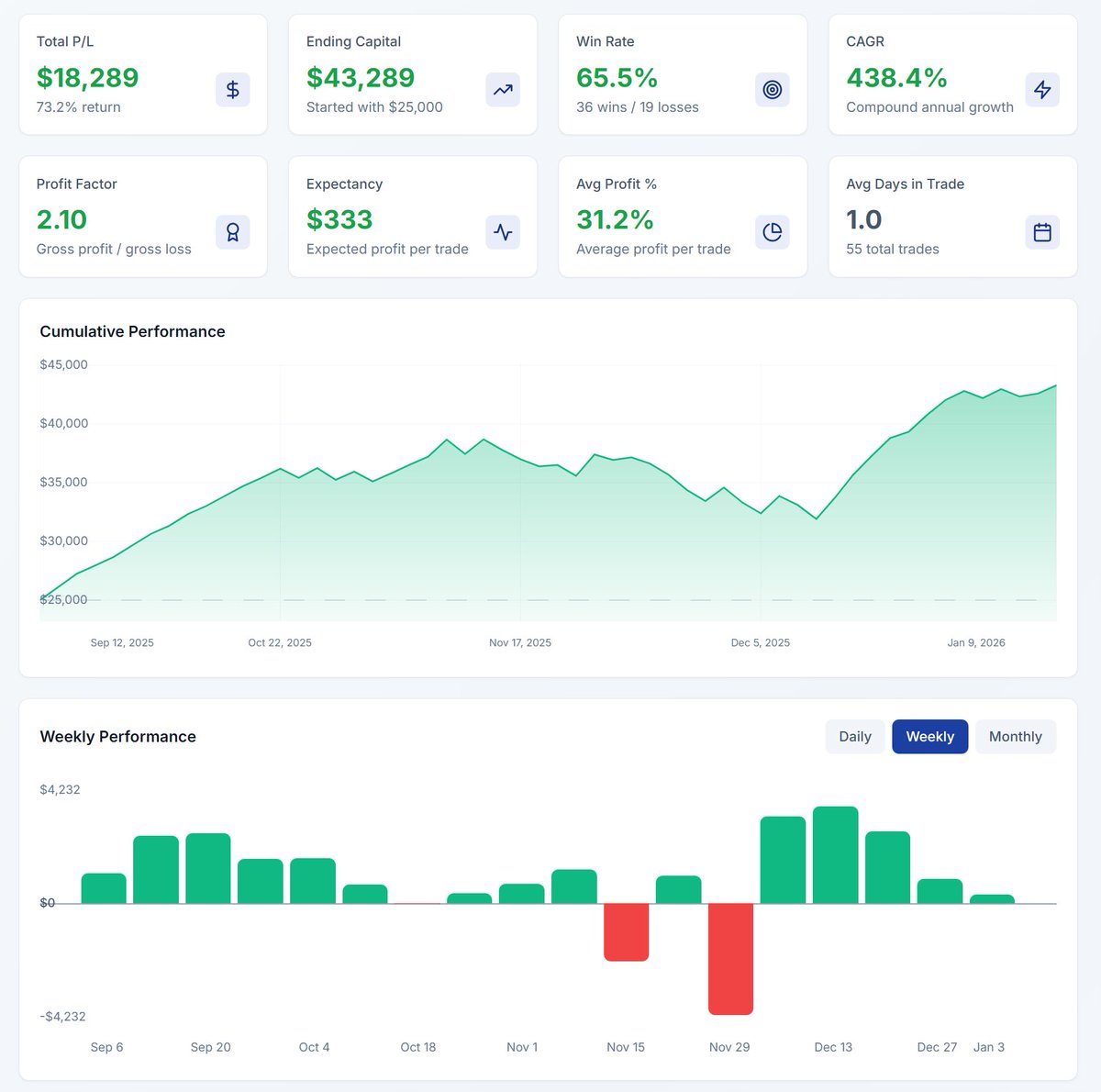Click the Win Rate card heading
This screenshot has width=1101, height=1092.
coord(606,42)
